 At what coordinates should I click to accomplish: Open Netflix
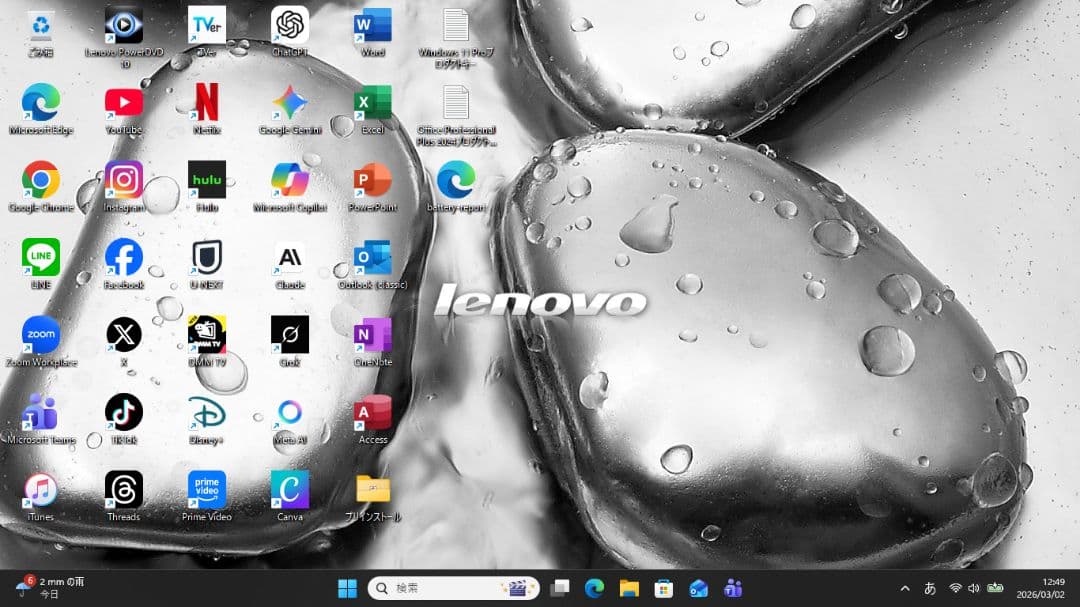(206, 101)
